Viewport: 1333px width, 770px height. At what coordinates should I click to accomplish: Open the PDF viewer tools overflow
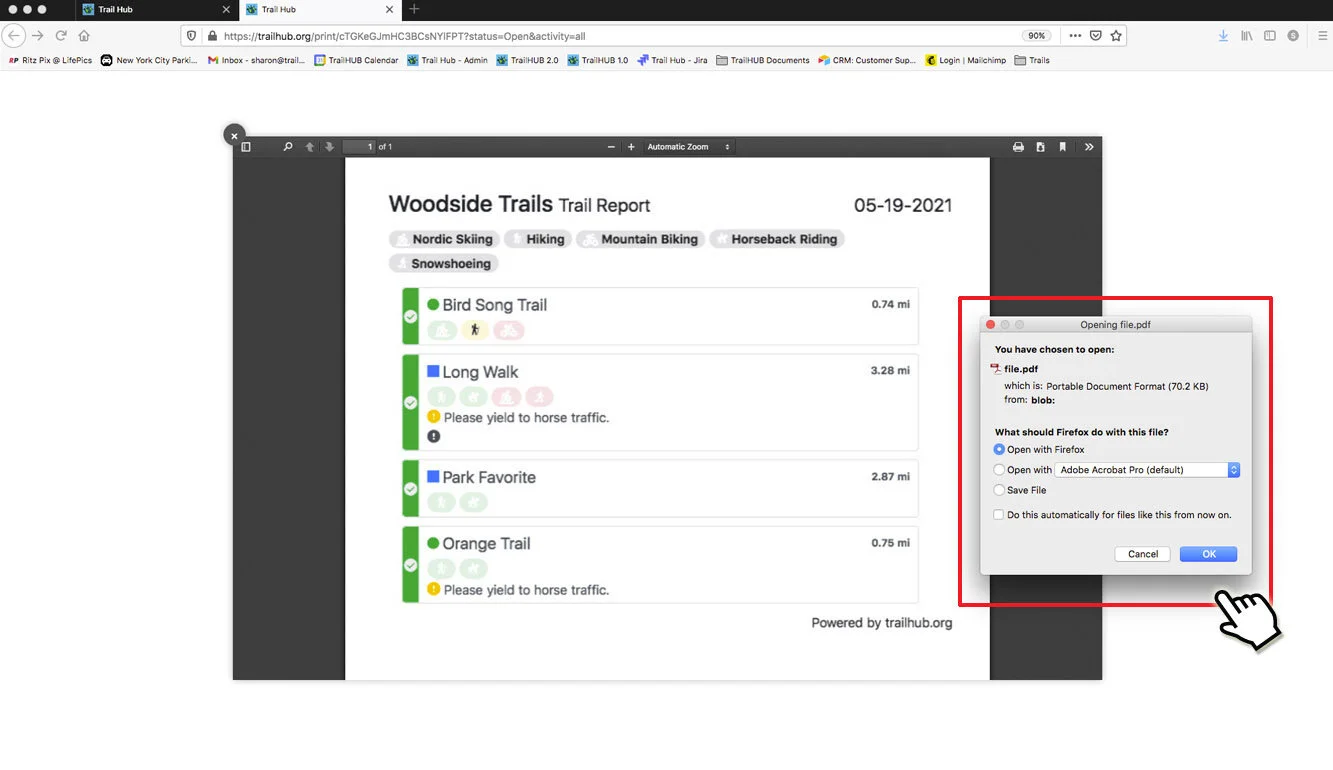pos(1089,147)
